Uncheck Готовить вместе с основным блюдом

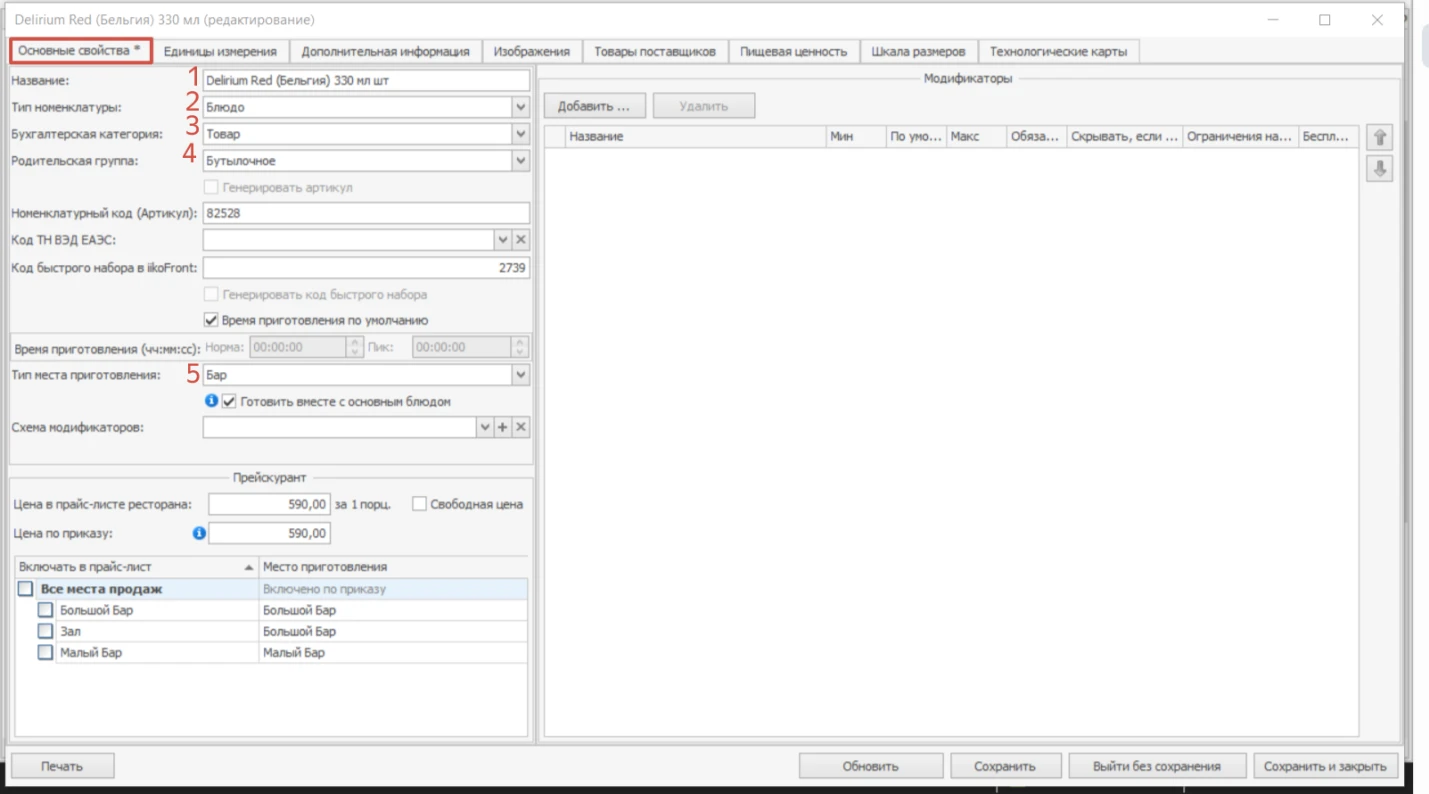tap(229, 401)
